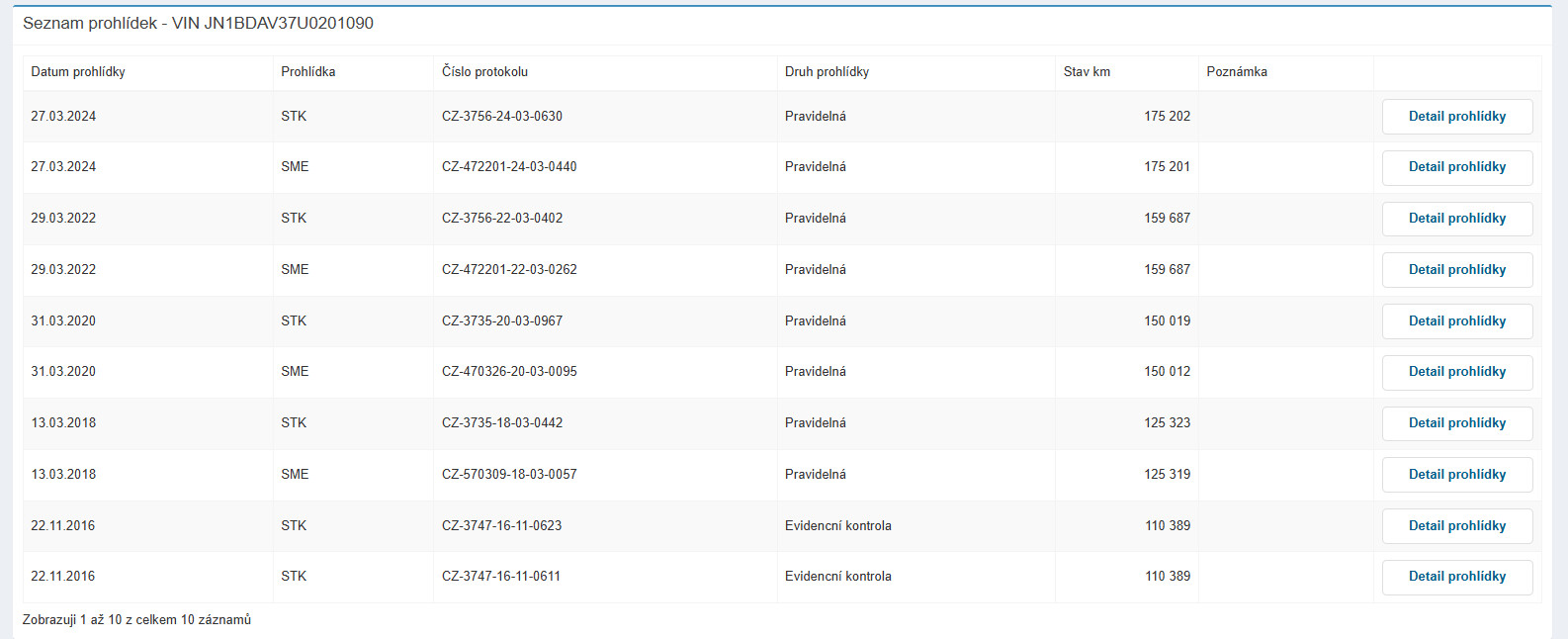View detail of protocol CZ-570309-18-03-0057
The image size is (1568, 639).
(1456, 475)
